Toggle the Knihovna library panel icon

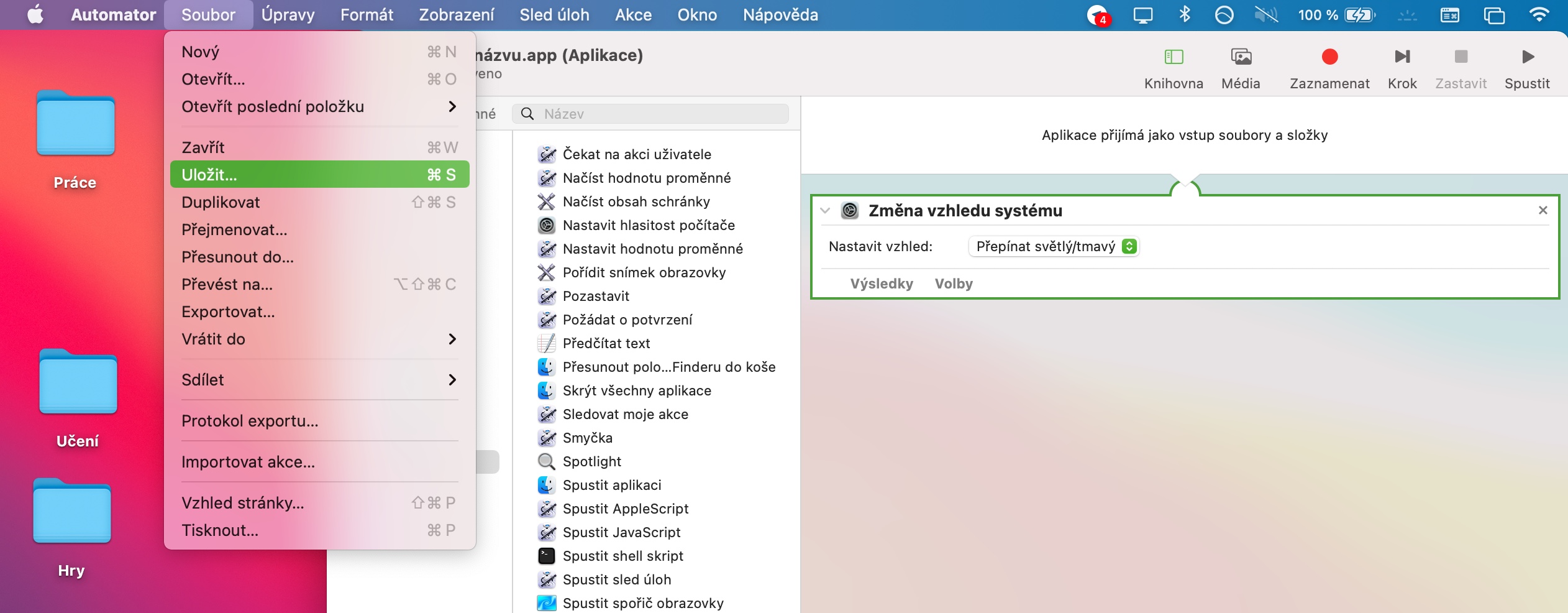pyautogui.click(x=1174, y=57)
